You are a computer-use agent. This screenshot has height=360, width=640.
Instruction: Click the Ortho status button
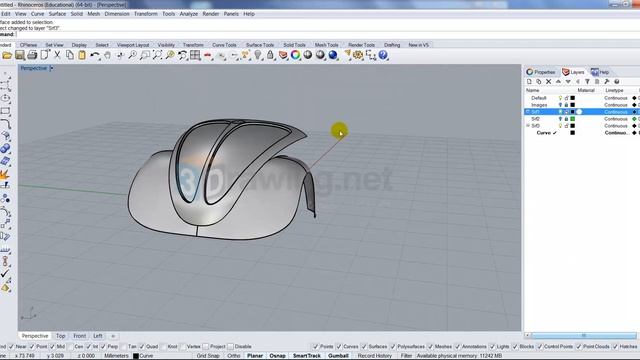[x=233, y=356]
